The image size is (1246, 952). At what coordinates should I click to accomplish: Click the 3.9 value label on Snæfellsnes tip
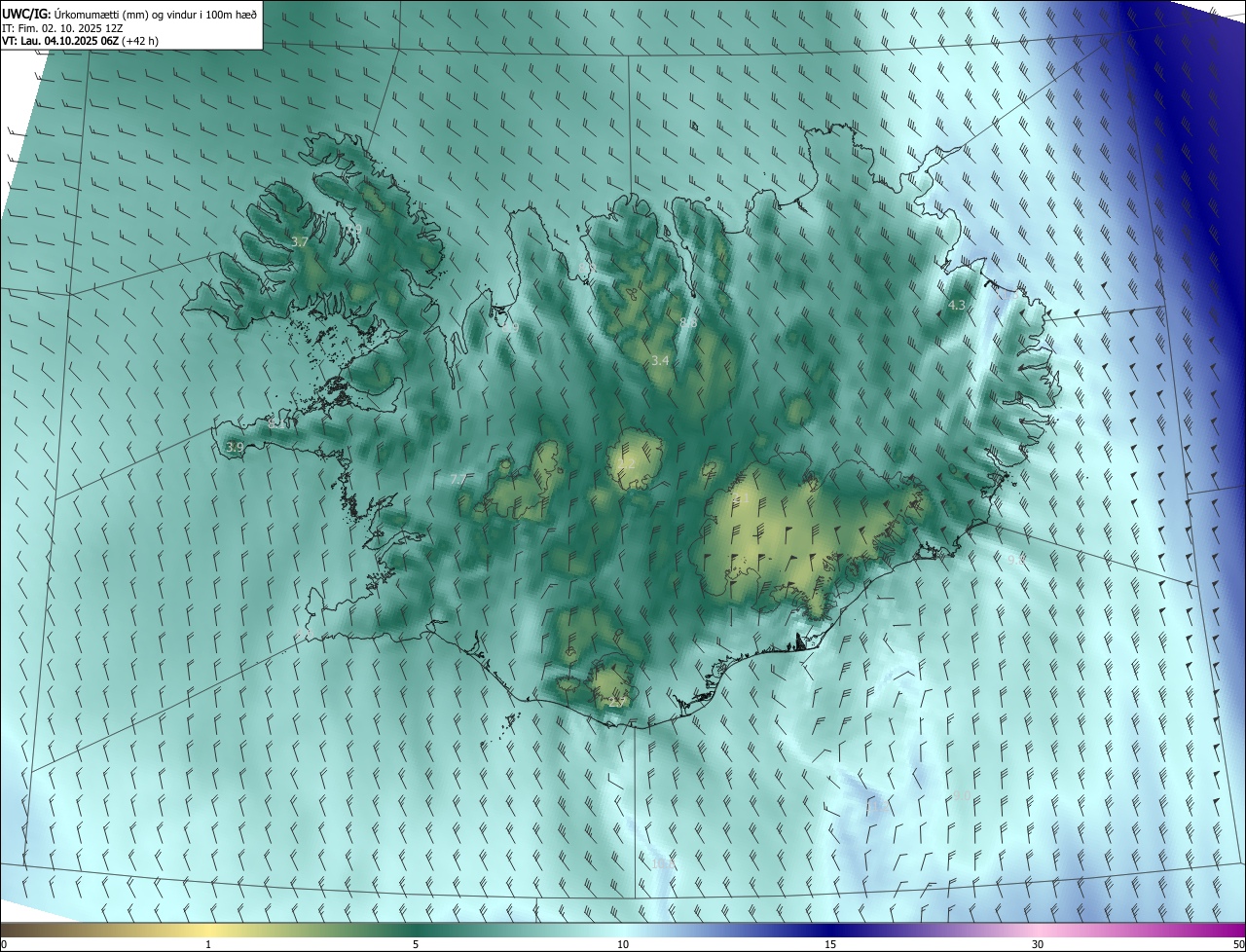click(x=235, y=447)
